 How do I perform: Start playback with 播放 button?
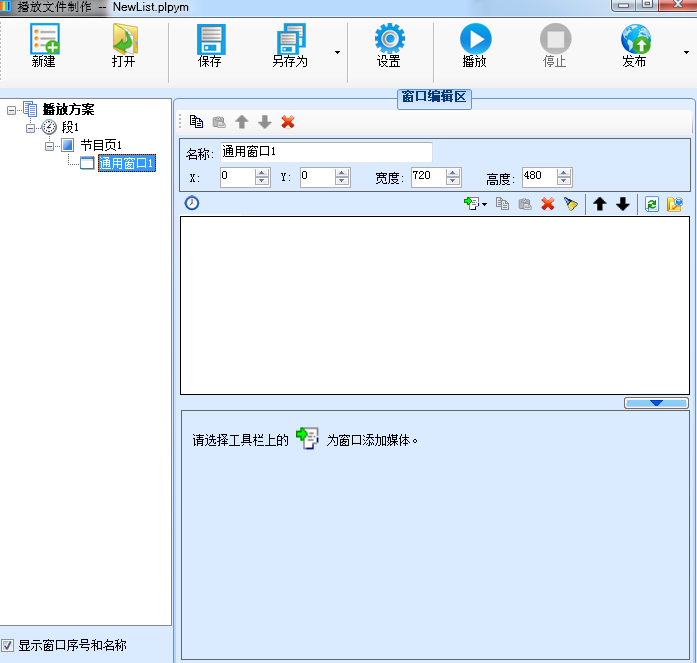(x=475, y=45)
